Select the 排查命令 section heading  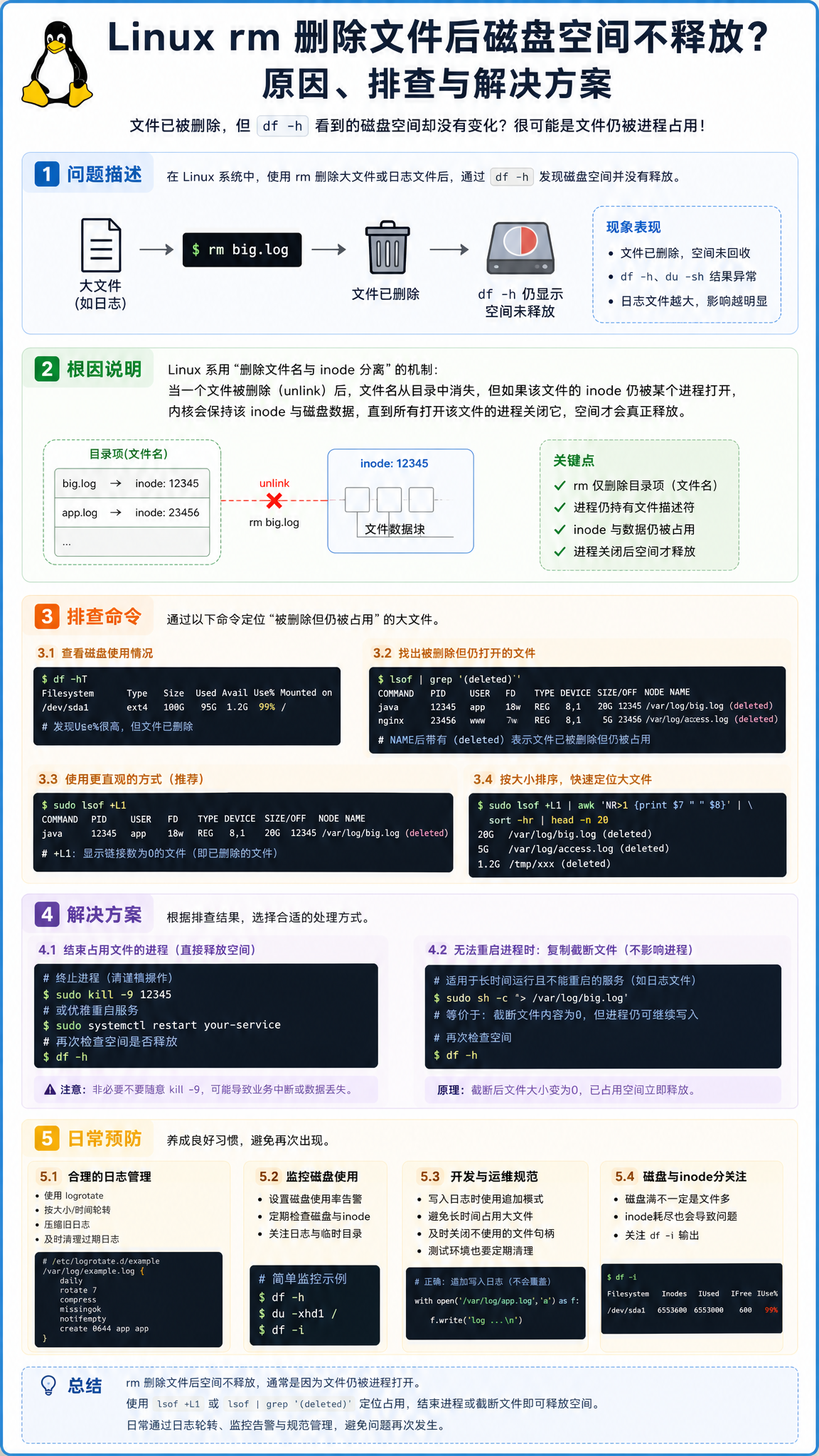(x=105, y=616)
